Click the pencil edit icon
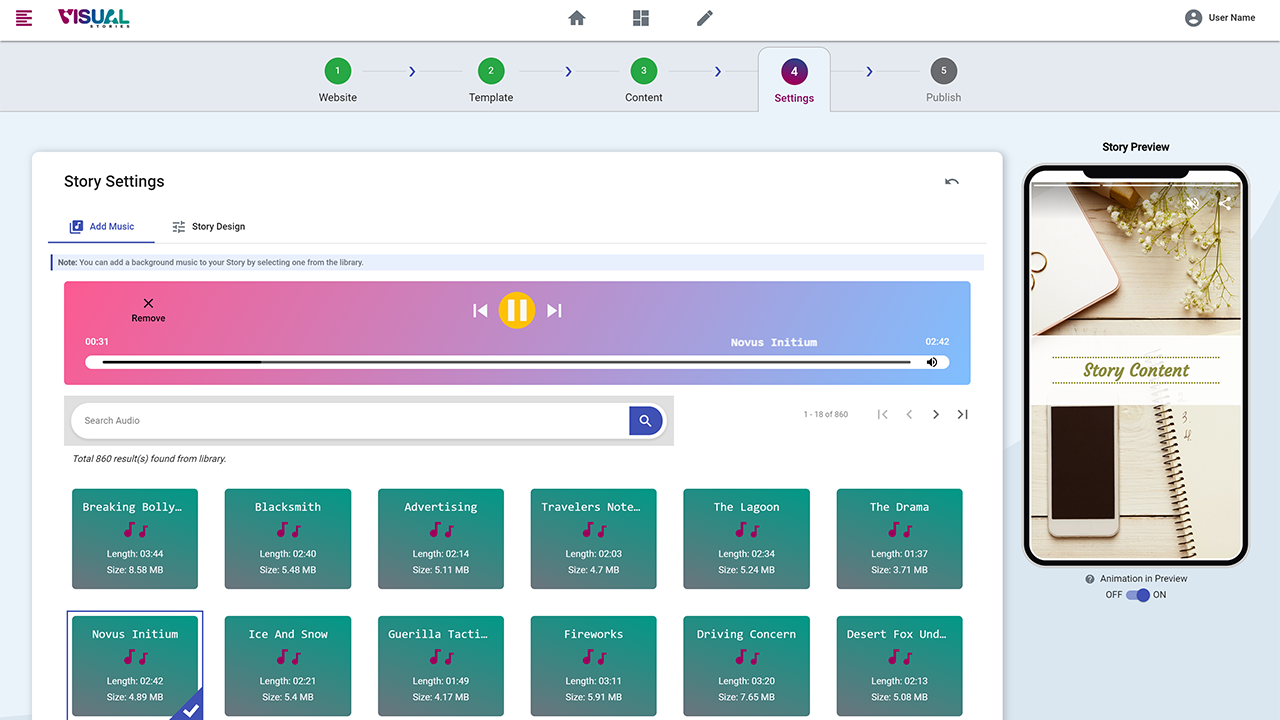 (x=705, y=18)
